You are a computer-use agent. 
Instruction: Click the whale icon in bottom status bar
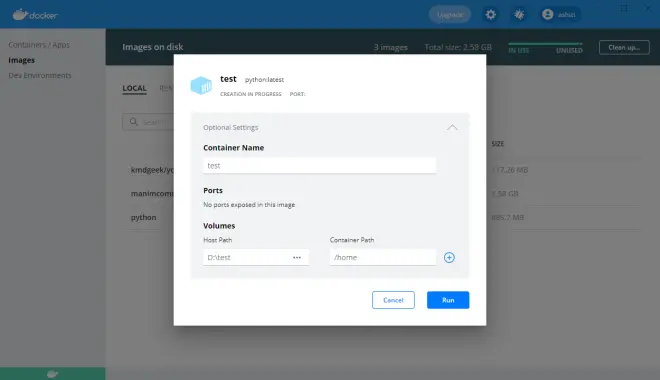click(53, 374)
